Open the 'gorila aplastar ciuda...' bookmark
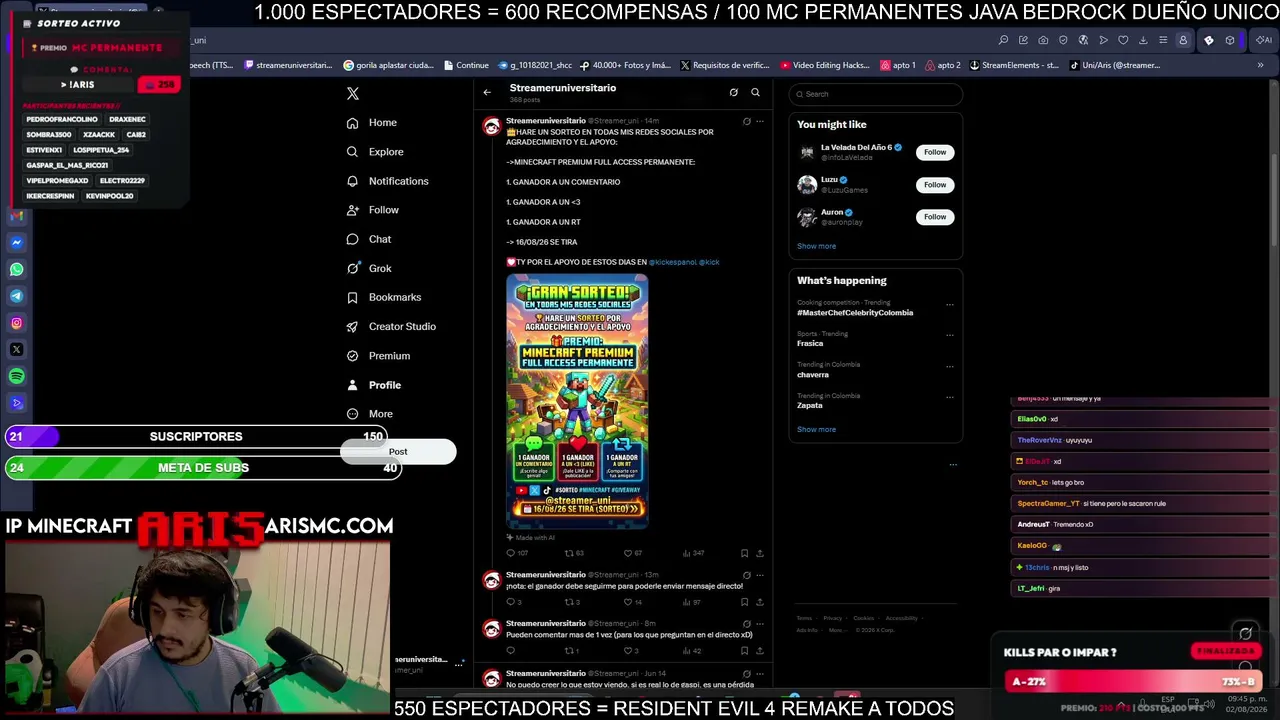The image size is (1280, 720). 388,65
